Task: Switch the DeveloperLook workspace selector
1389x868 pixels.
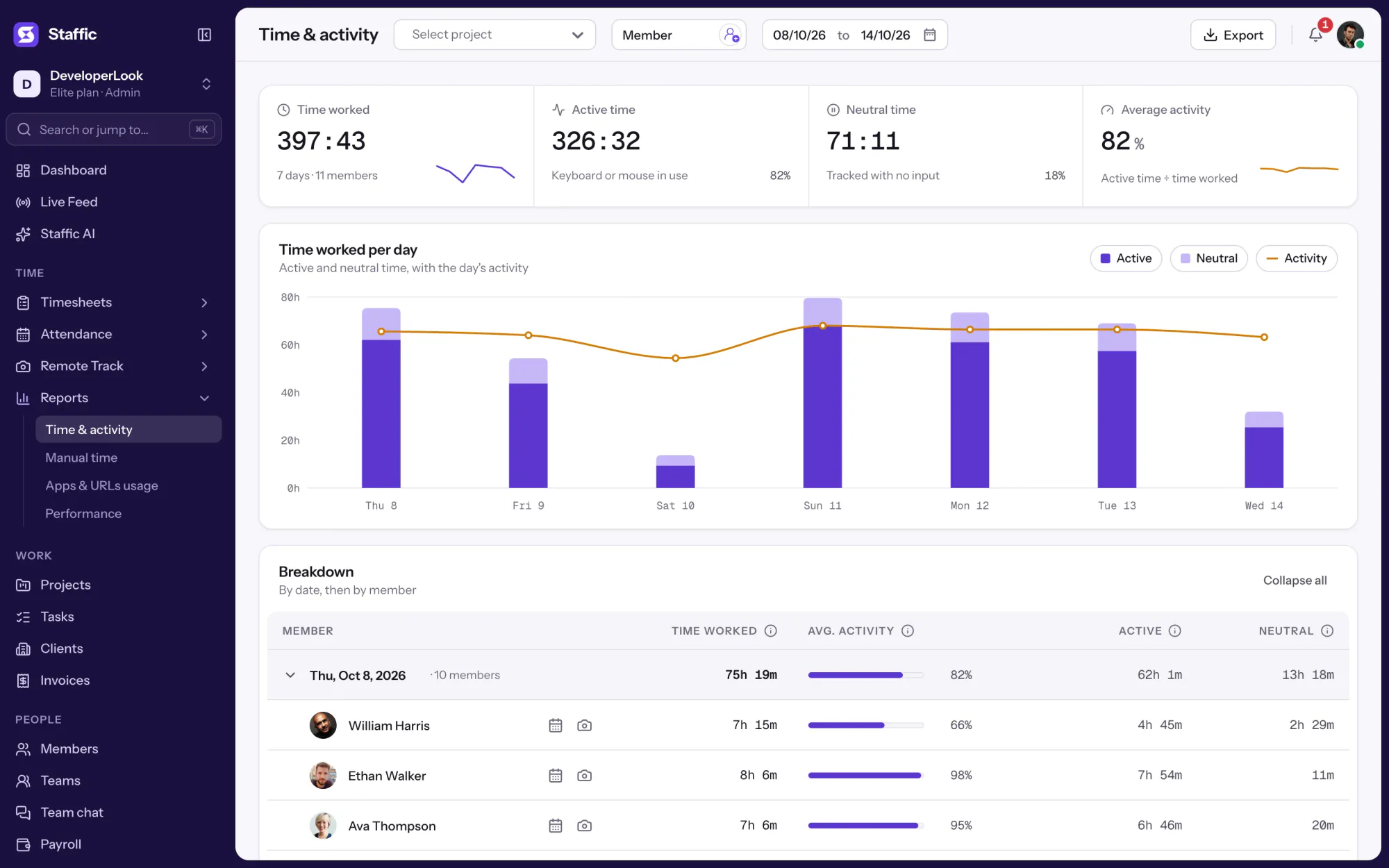Action: point(114,84)
